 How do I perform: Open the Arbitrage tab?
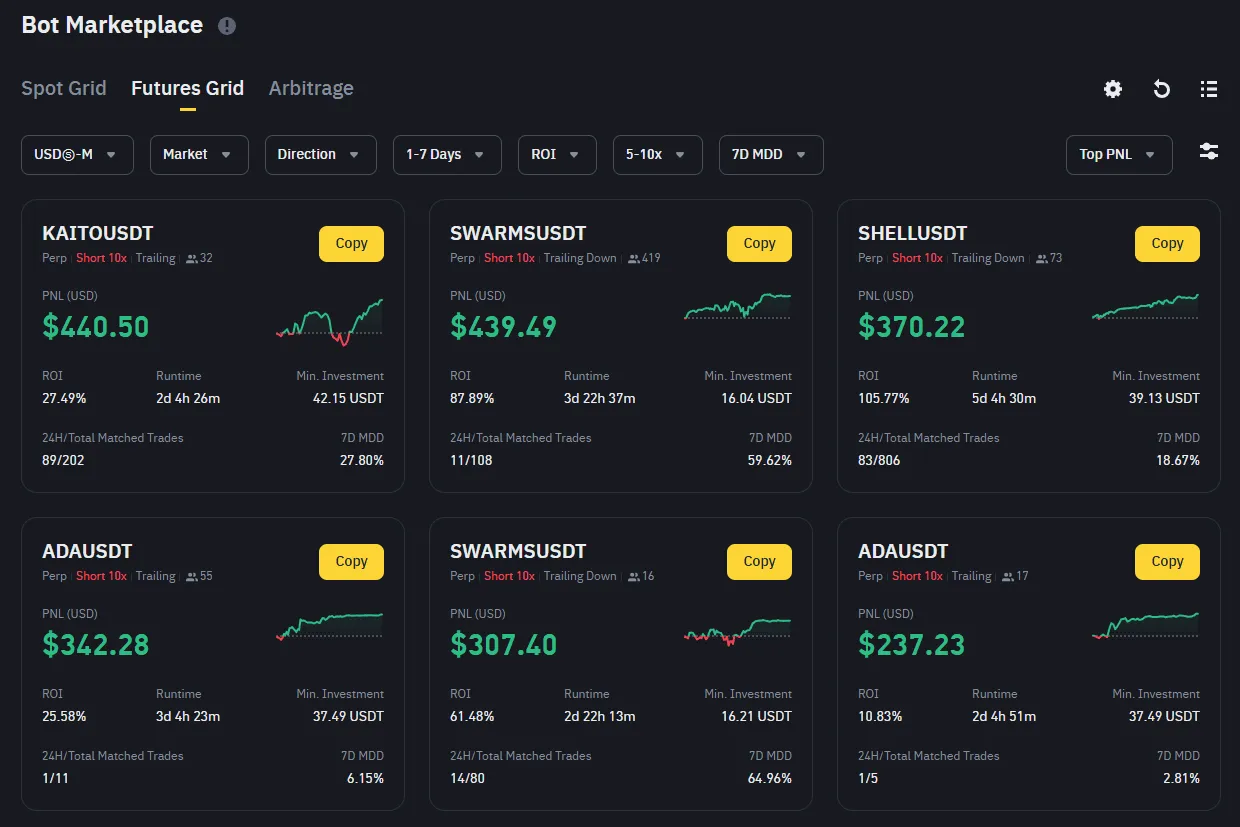pos(310,88)
